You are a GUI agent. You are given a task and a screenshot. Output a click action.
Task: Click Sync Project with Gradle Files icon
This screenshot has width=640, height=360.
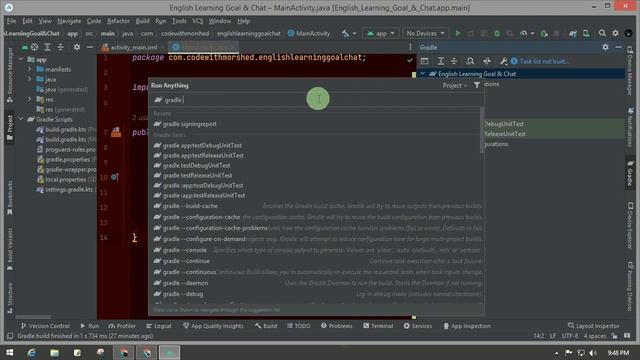point(573,33)
